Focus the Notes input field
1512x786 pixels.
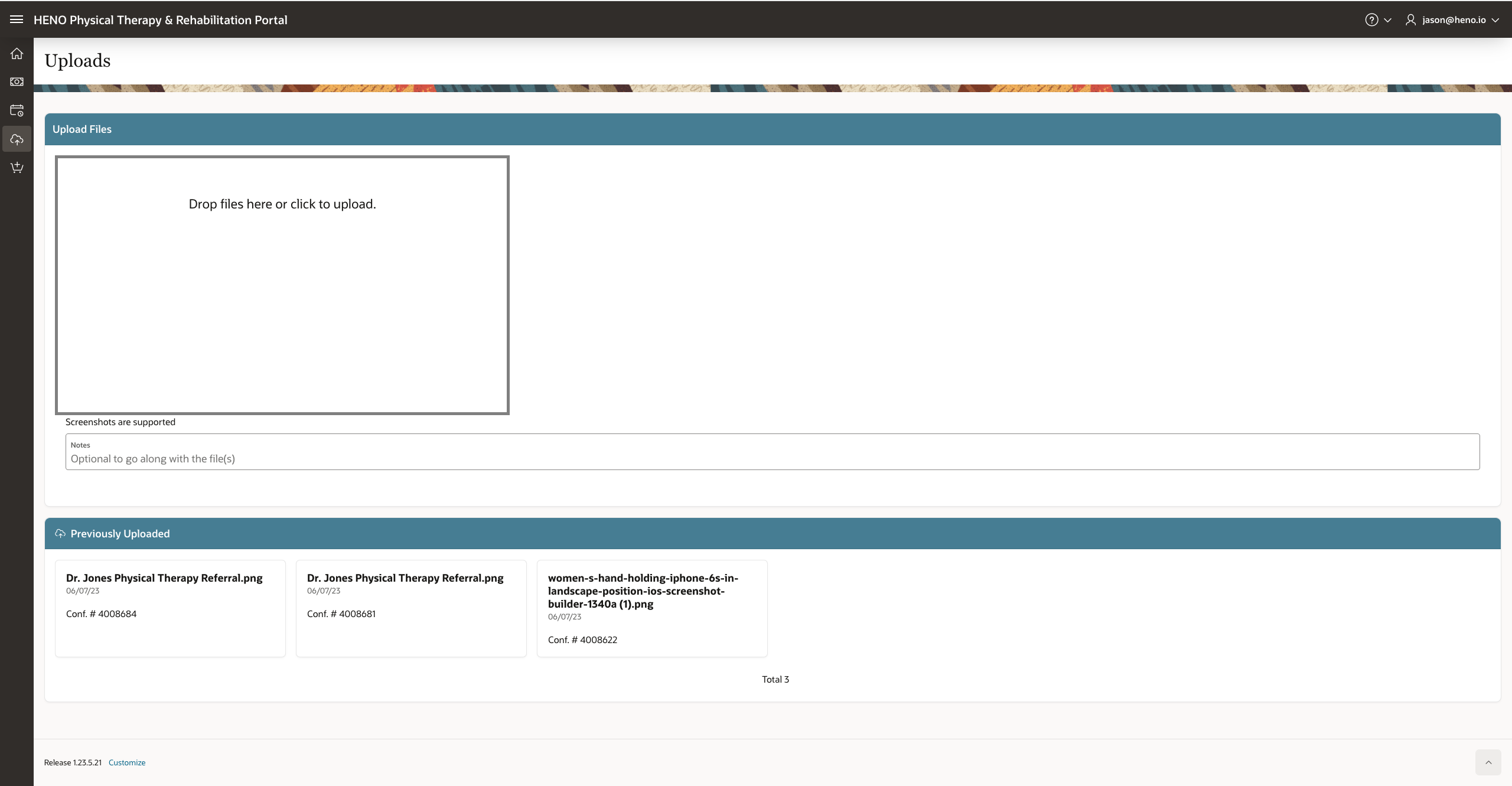tap(773, 452)
